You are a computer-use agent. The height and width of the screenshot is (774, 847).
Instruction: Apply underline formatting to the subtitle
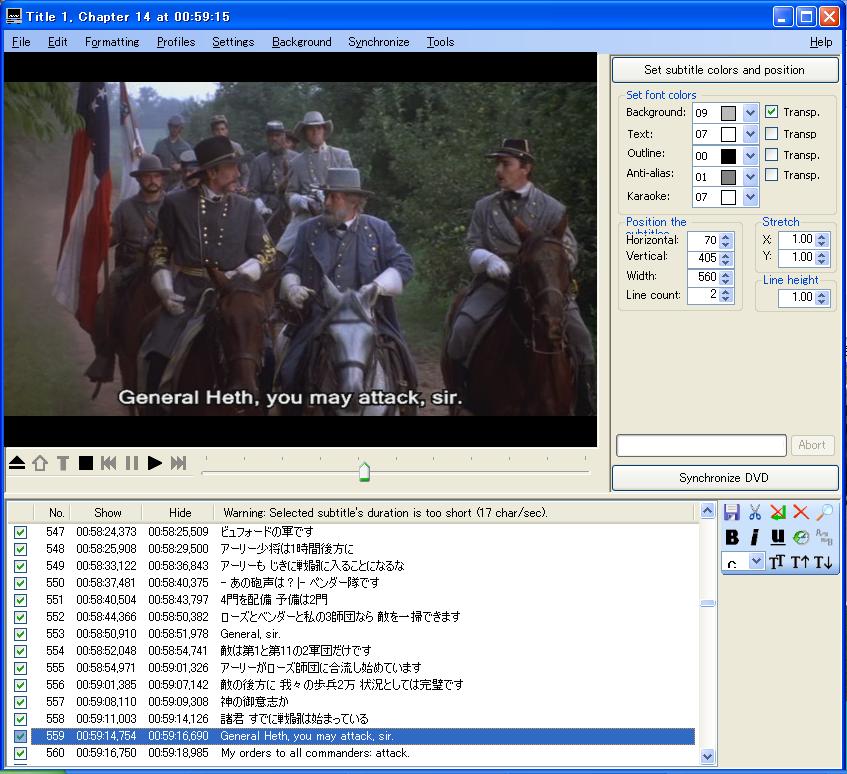tap(778, 538)
